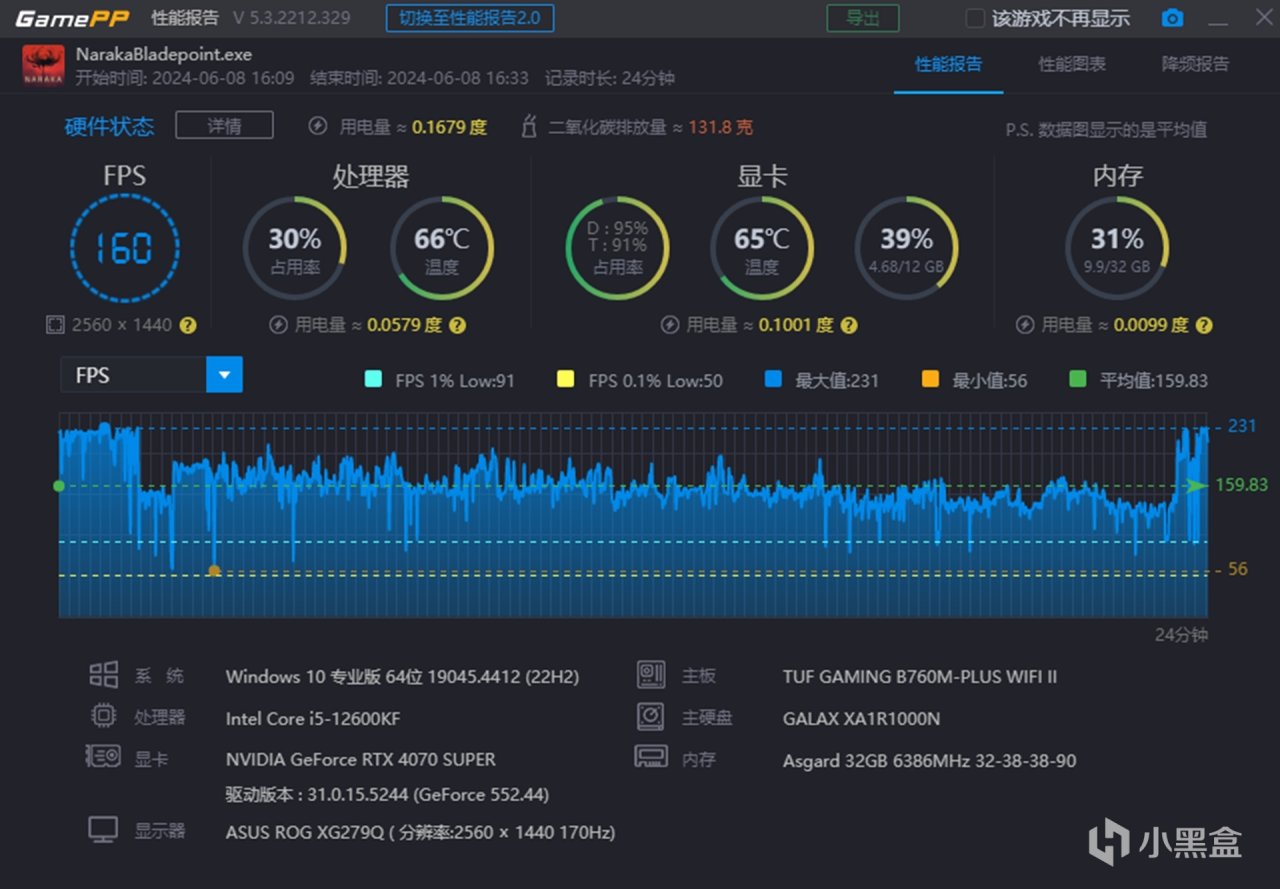Click the yellow FPS 0.1% Low swatch

(x=566, y=379)
